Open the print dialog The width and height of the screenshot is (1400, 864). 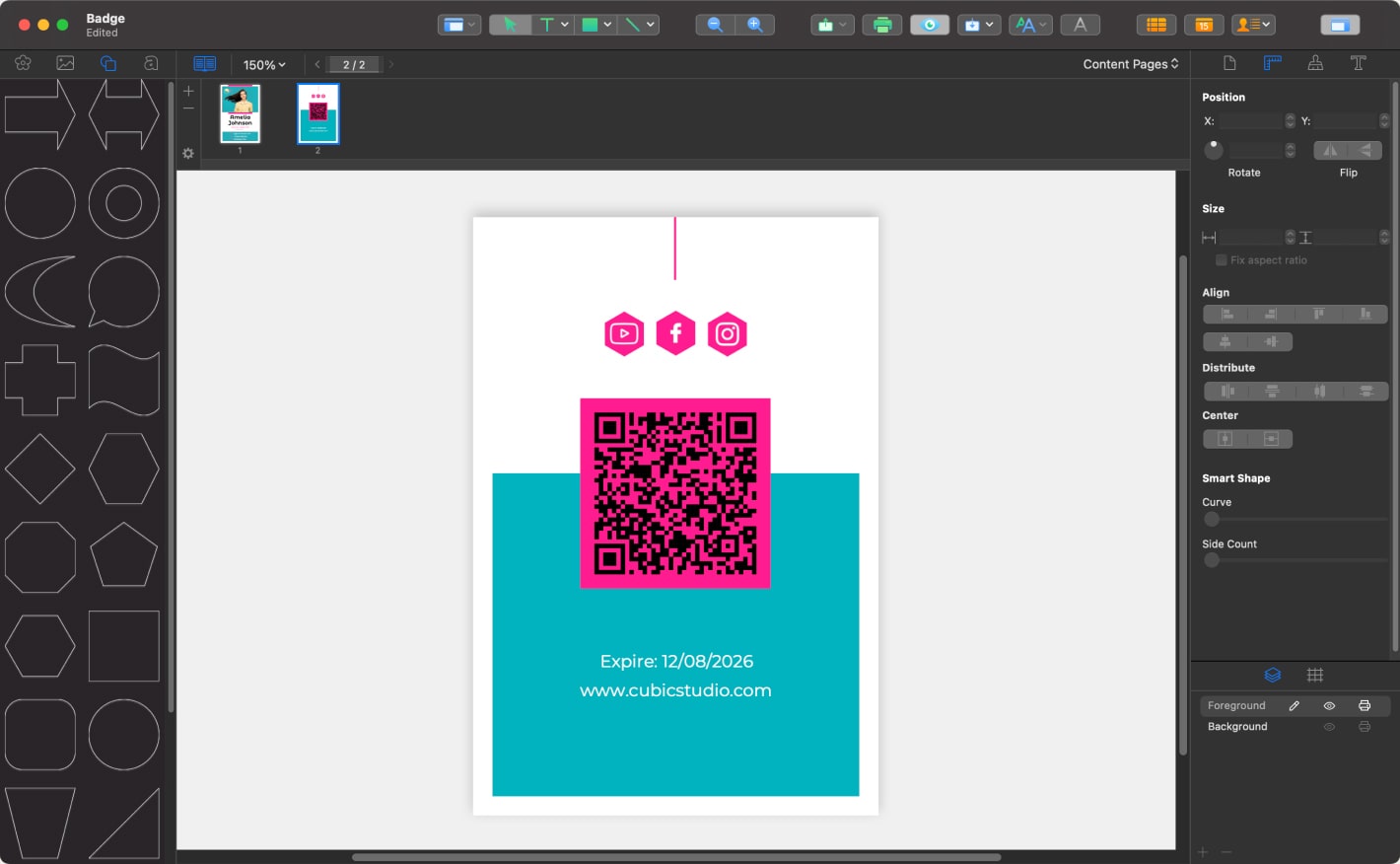click(882, 25)
